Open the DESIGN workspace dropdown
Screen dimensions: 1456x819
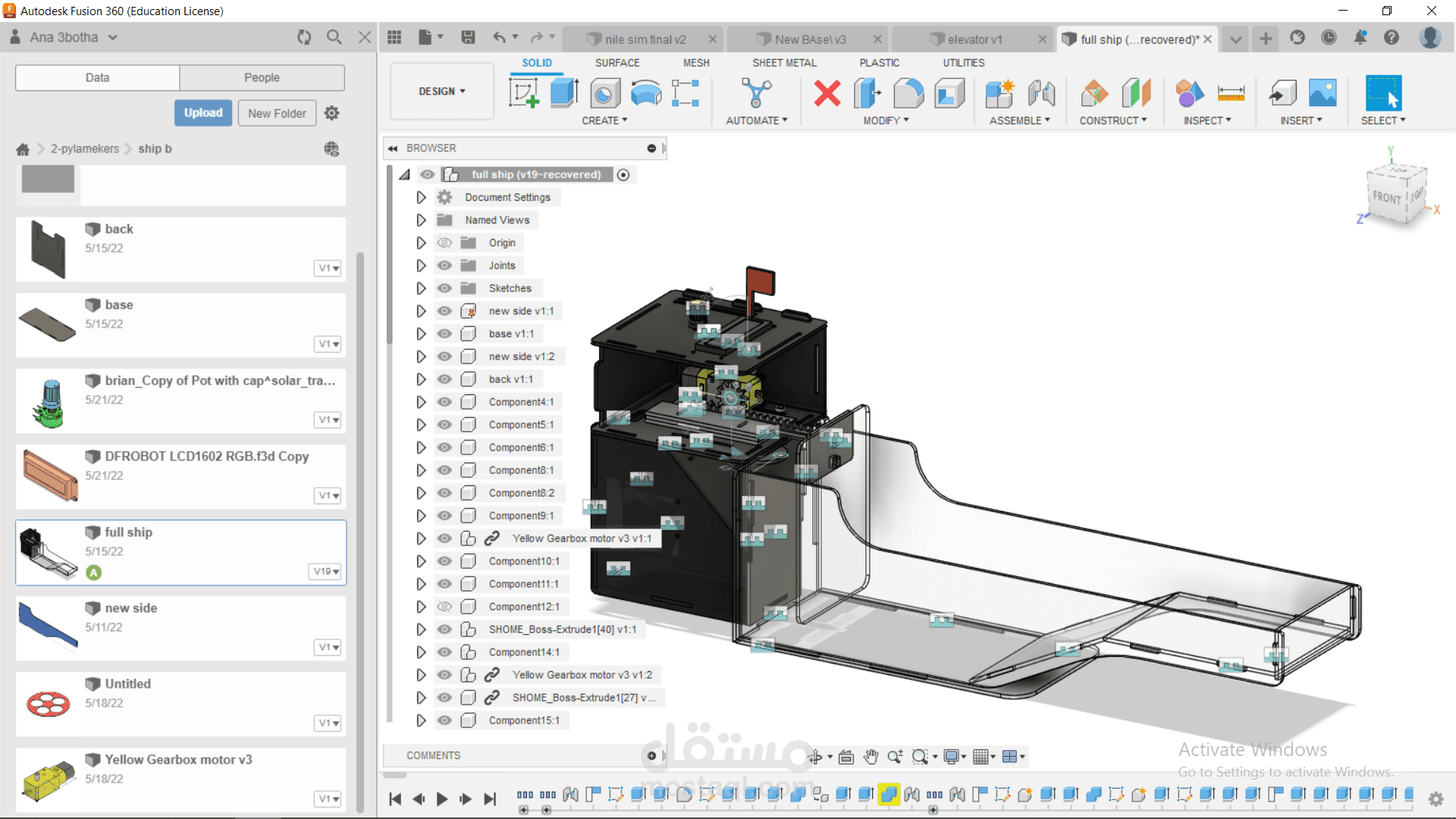(x=441, y=91)
